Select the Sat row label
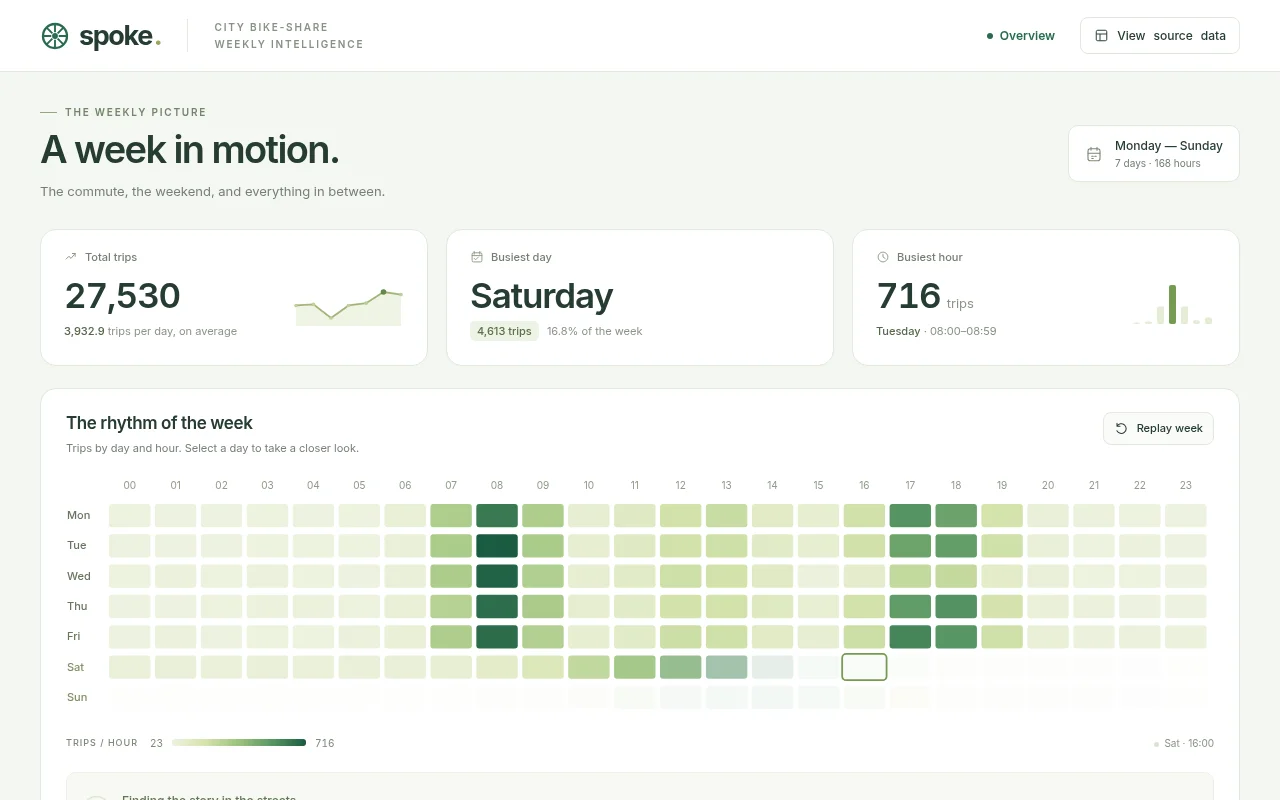Image resolution: width=1280 pixels, height=800 pixels. click(x=76, y=667)
